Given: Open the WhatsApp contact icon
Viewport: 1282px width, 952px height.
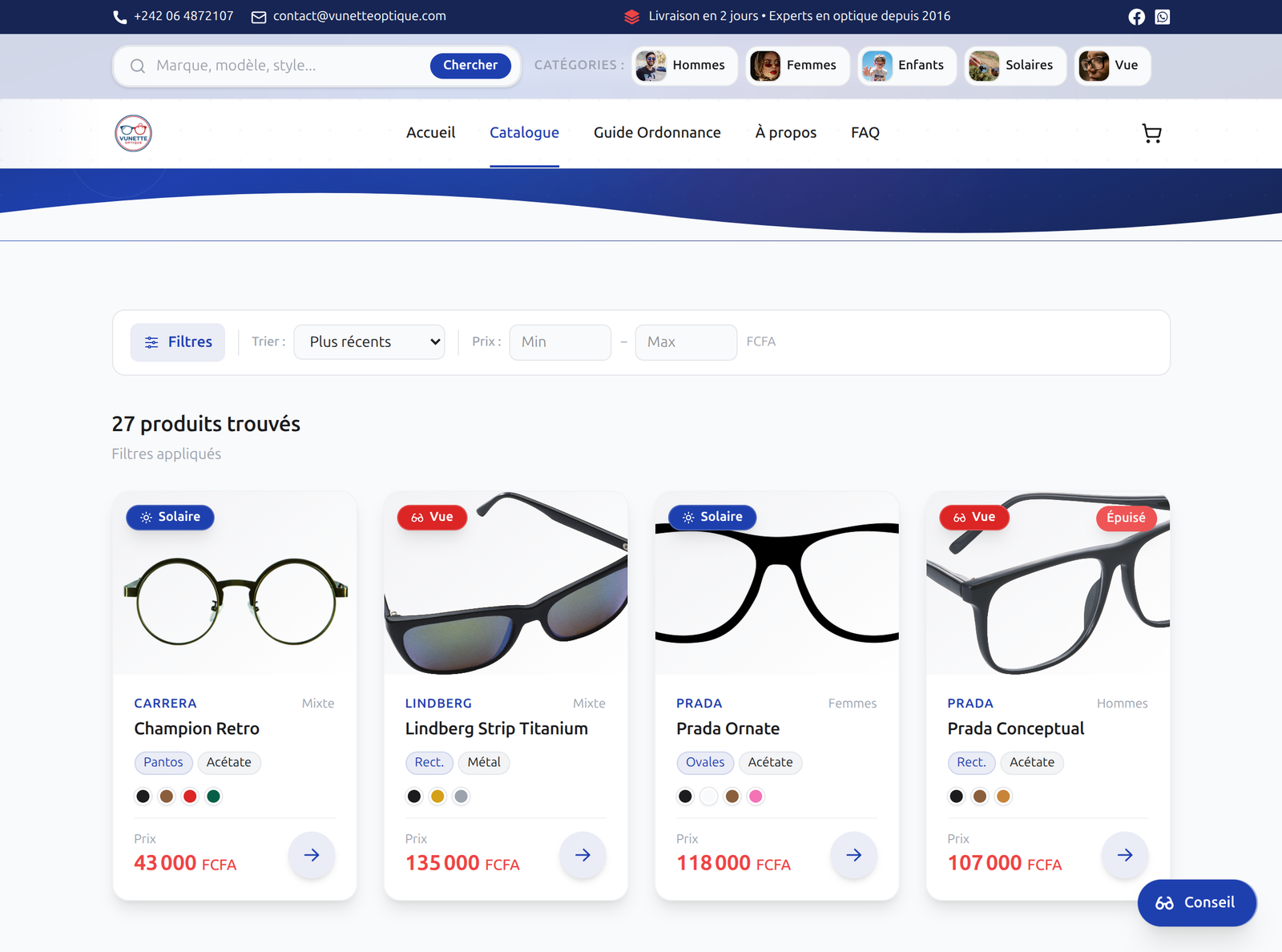Looking at the screenshot, I should [1163, 17].
